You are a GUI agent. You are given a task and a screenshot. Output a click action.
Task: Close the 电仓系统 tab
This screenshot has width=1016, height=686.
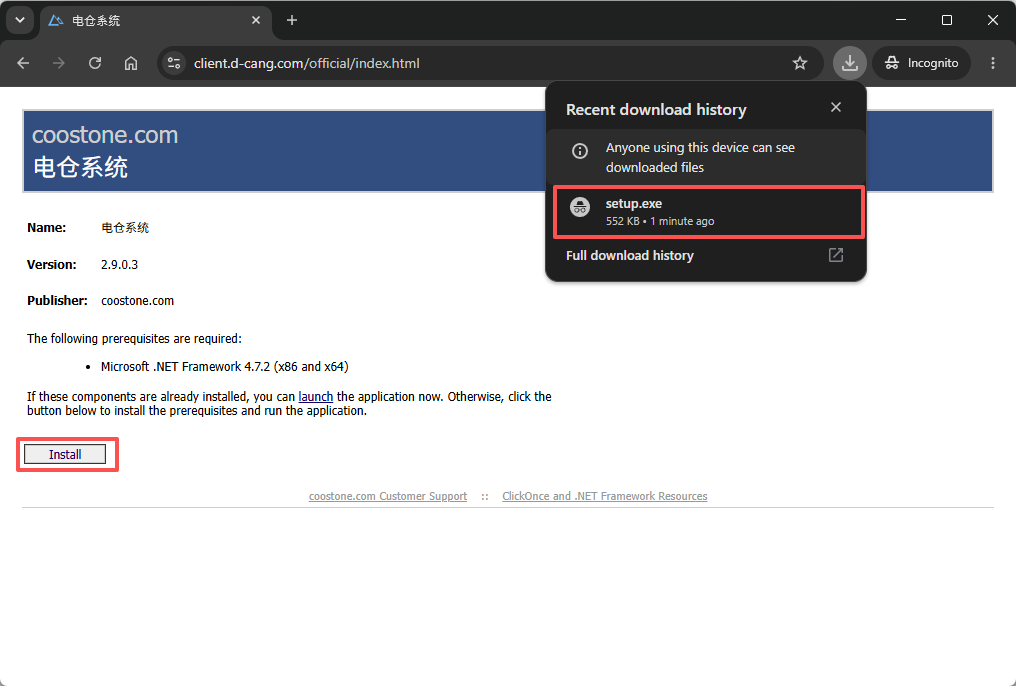256,21
